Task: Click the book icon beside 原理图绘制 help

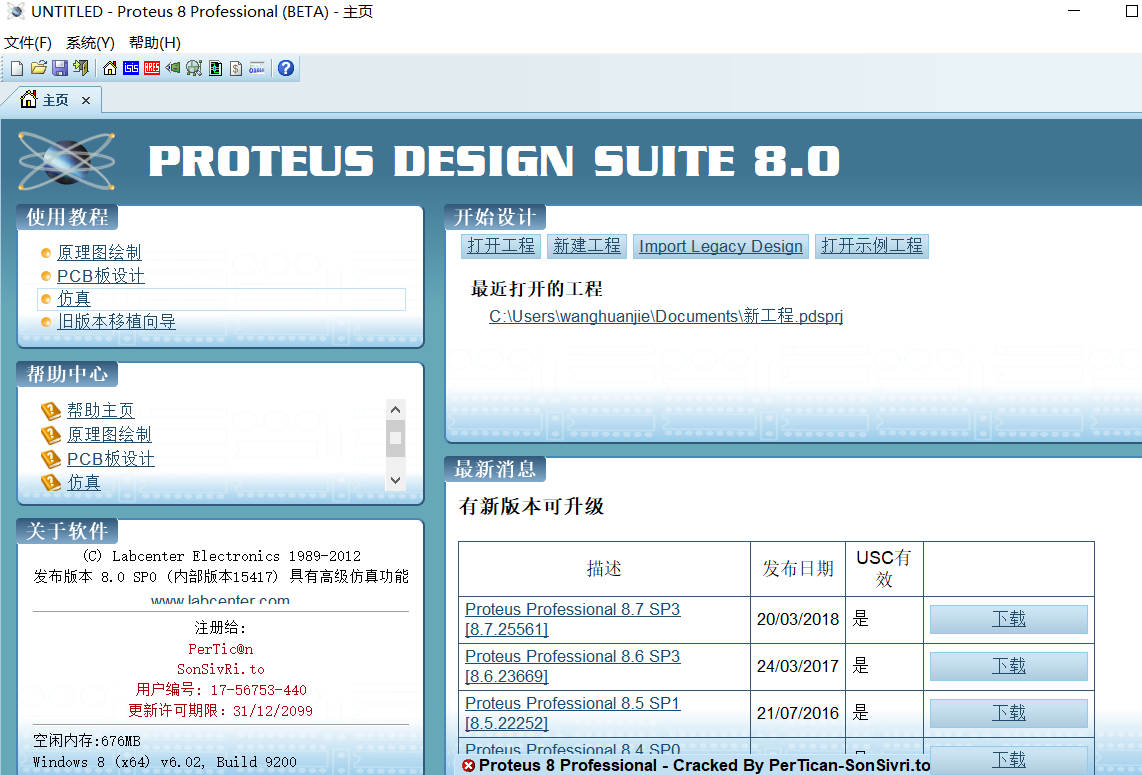Action: pyautogui.click(x=50, y=435)
